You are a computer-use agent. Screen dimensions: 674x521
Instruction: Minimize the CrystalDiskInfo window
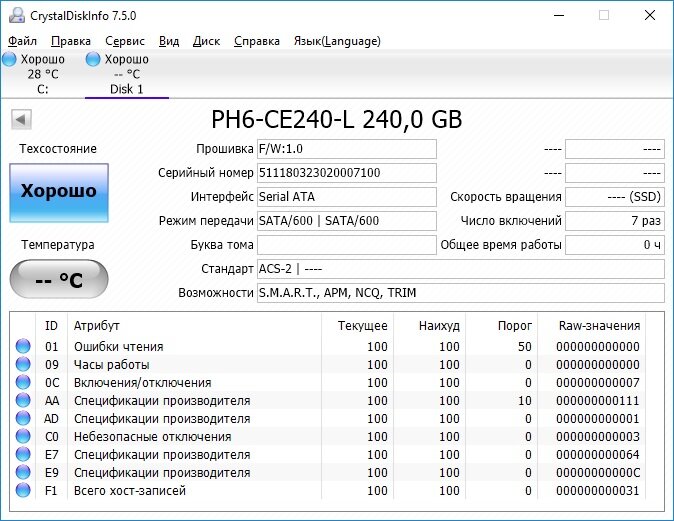click(559, 15)
